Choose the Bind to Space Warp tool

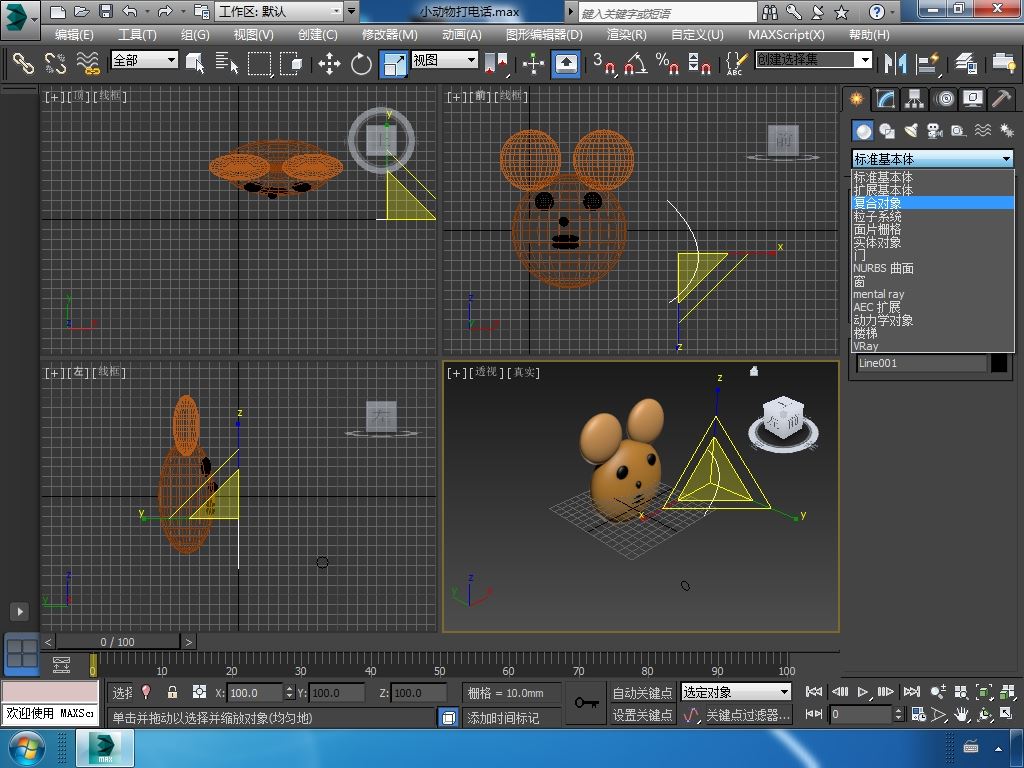tap(88, 63)
